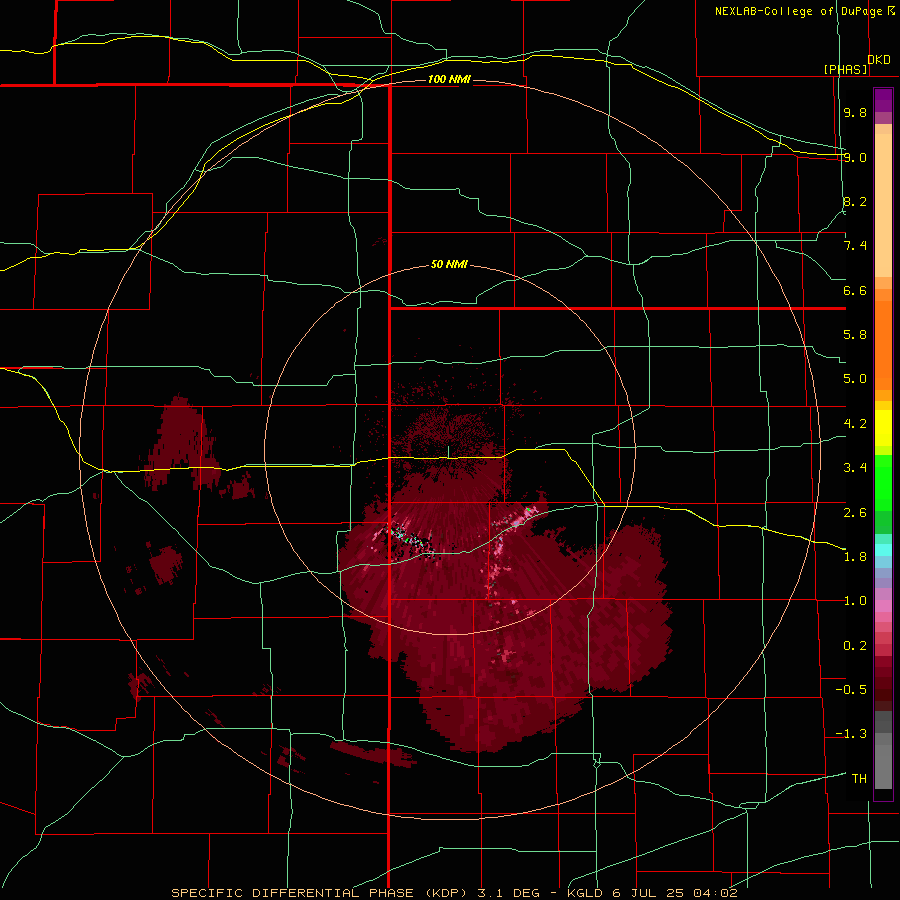
Task: Pick the bright green segment of the color bar
Action: pos(883,482)
